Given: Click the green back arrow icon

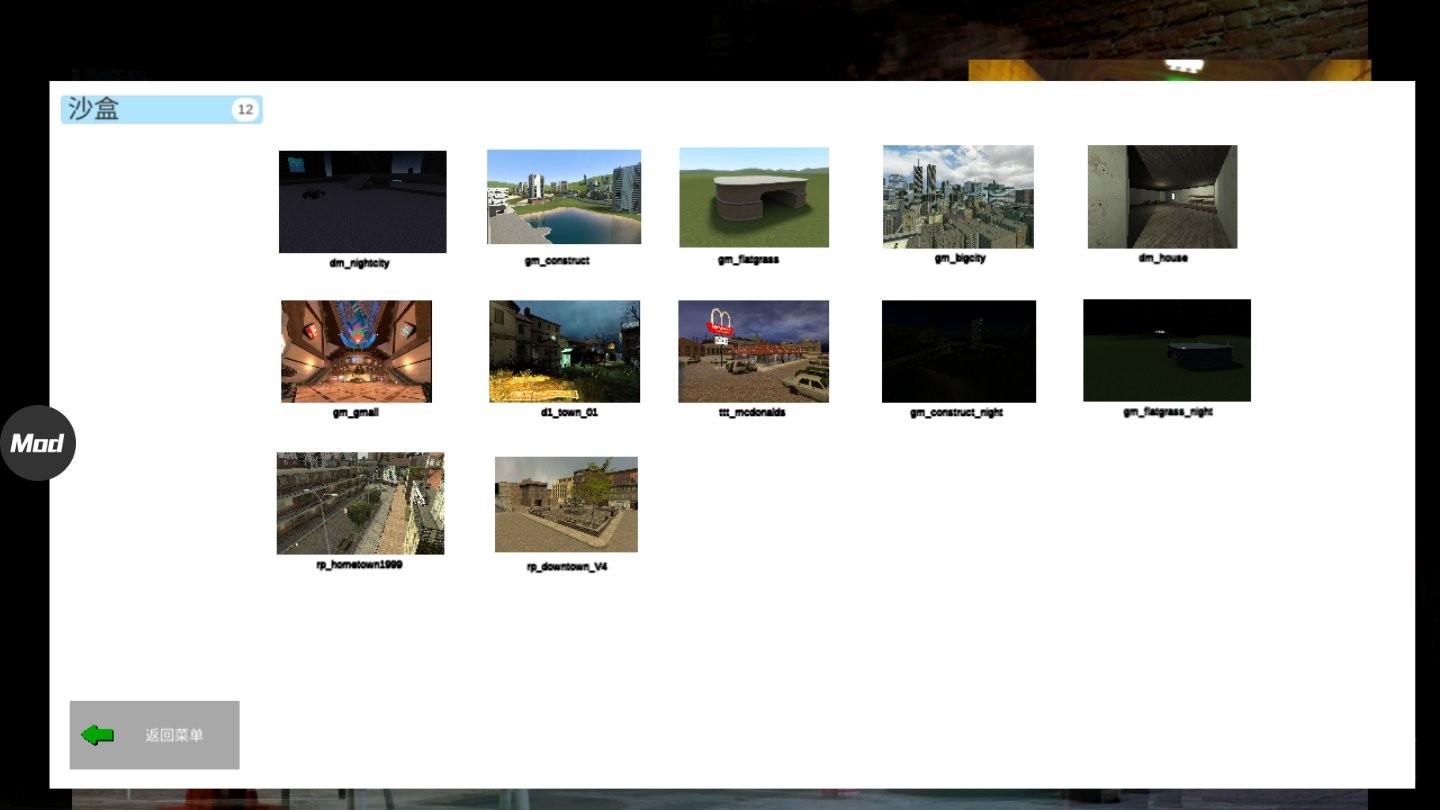Looking at the screenshot, I should pos(98,735).
